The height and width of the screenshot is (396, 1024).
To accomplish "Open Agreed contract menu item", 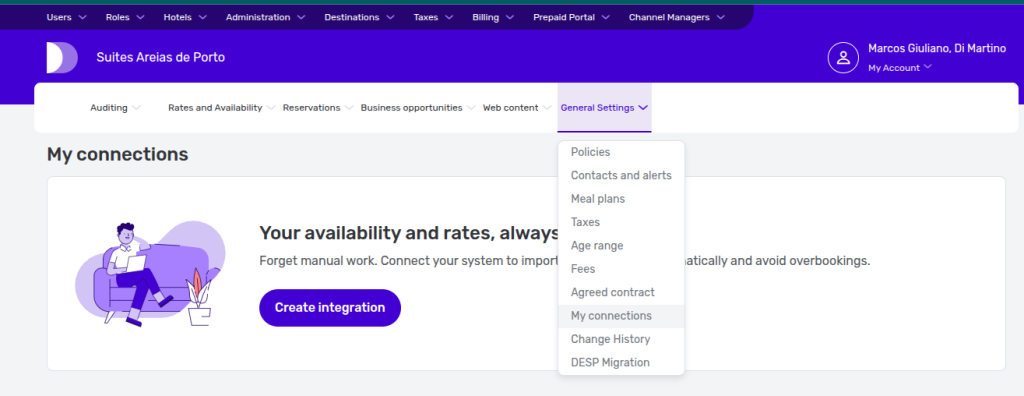I will pos(621,293).
